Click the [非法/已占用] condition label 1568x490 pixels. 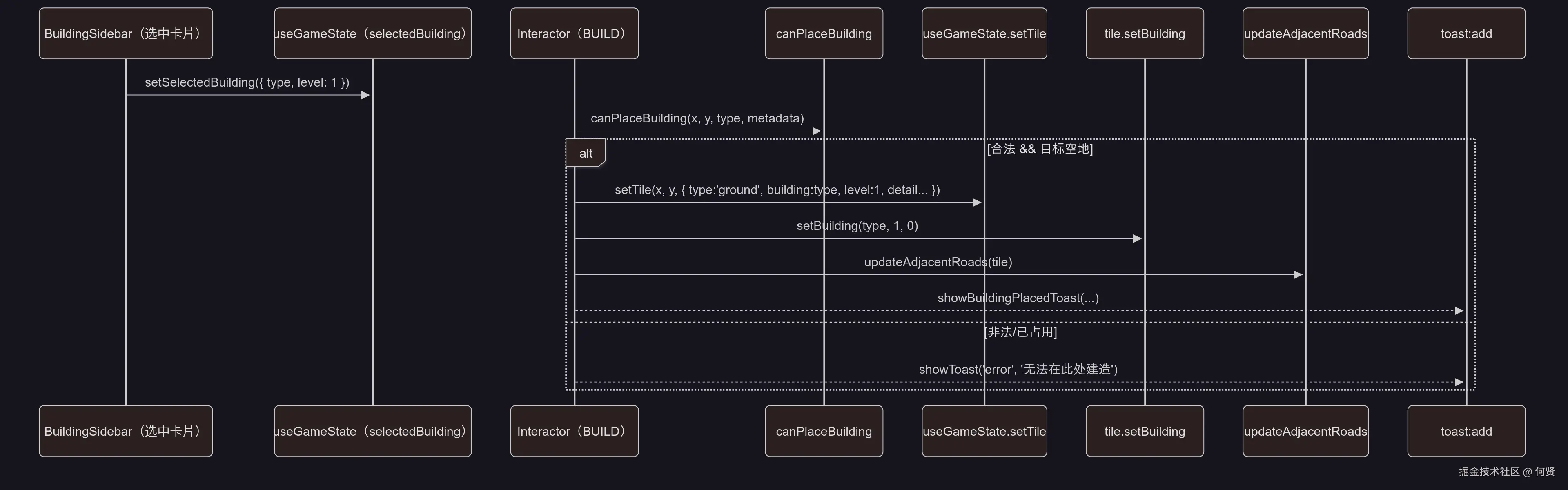(x=1020, y=332)
